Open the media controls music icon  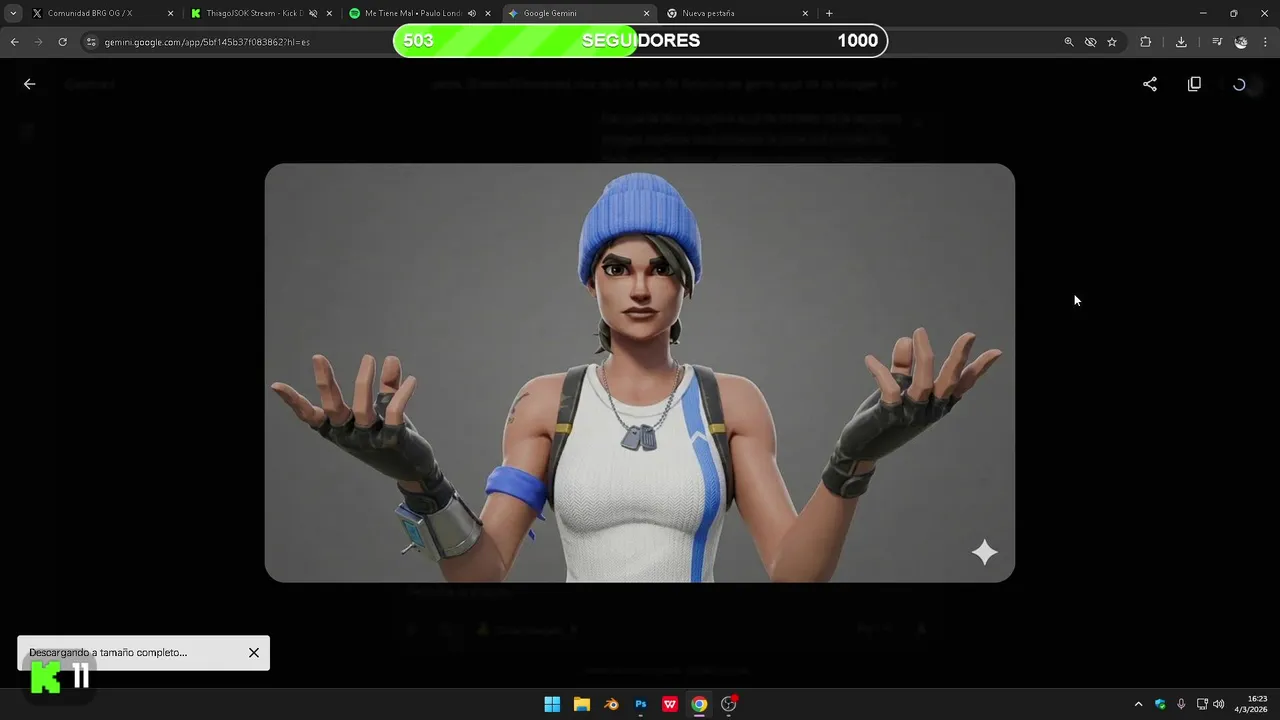[x=1217, y=42]
